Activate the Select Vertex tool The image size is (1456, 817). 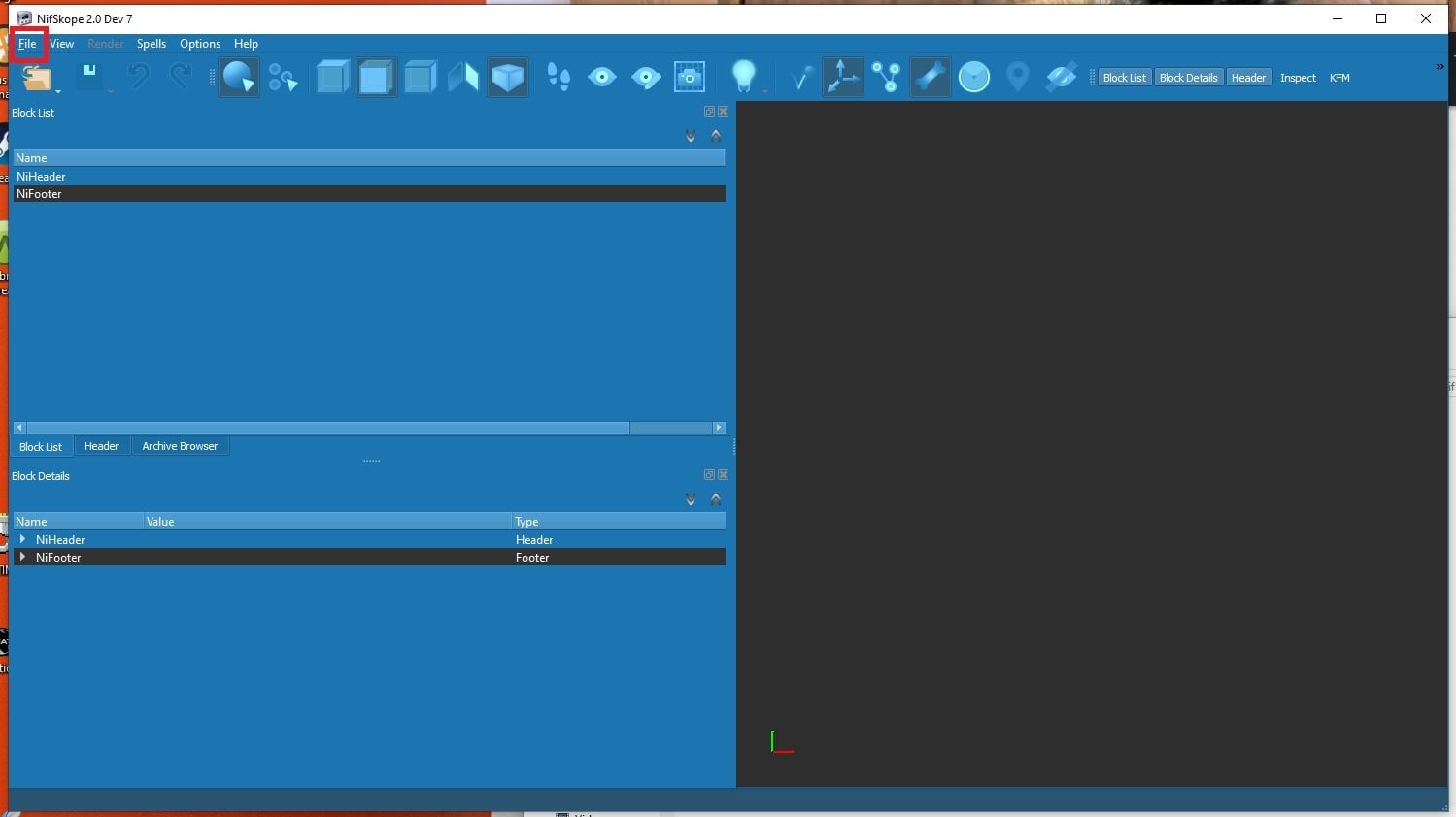click(283, 78)
